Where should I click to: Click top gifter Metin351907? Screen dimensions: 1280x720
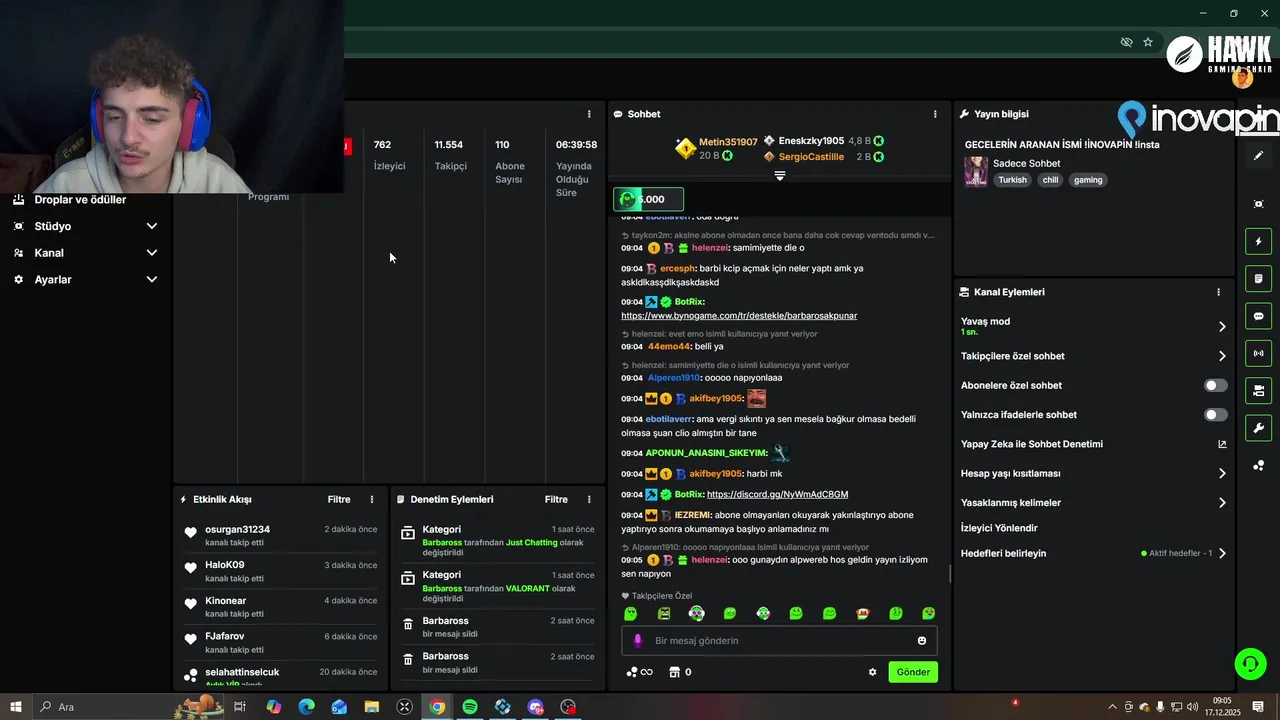(728, 142)
